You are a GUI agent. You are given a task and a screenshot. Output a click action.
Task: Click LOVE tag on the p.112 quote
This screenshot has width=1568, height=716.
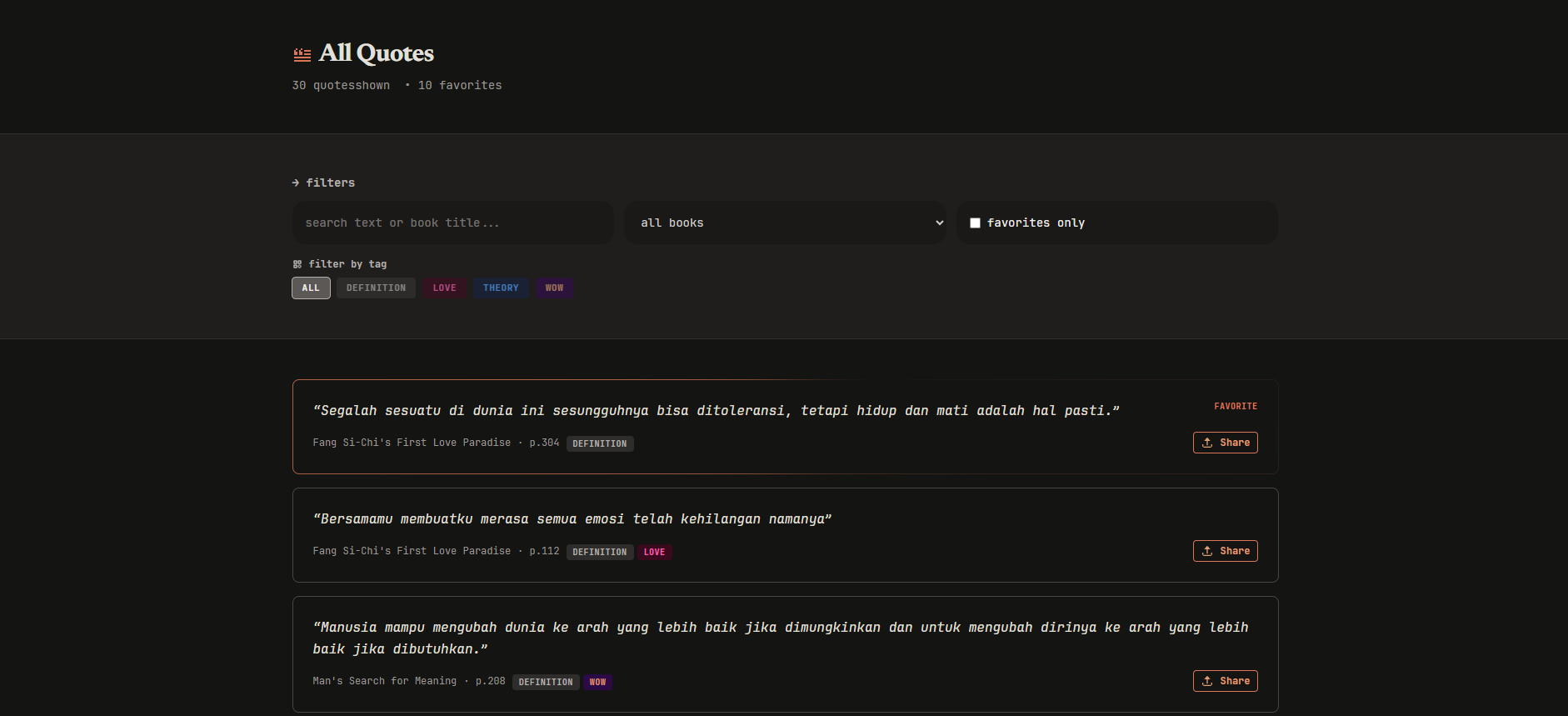pyautogui.click(x=655, y=552)
